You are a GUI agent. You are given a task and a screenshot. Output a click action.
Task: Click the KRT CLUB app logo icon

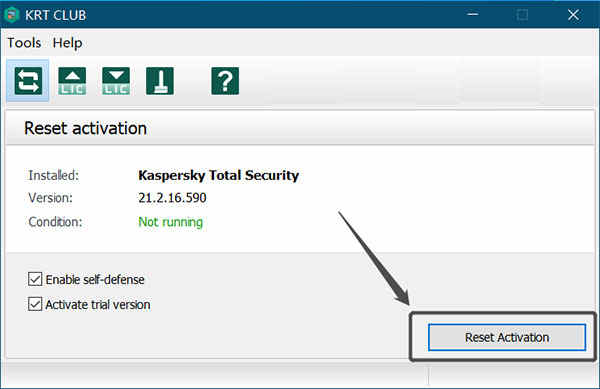pyautogui.click(x=11, y=15)
